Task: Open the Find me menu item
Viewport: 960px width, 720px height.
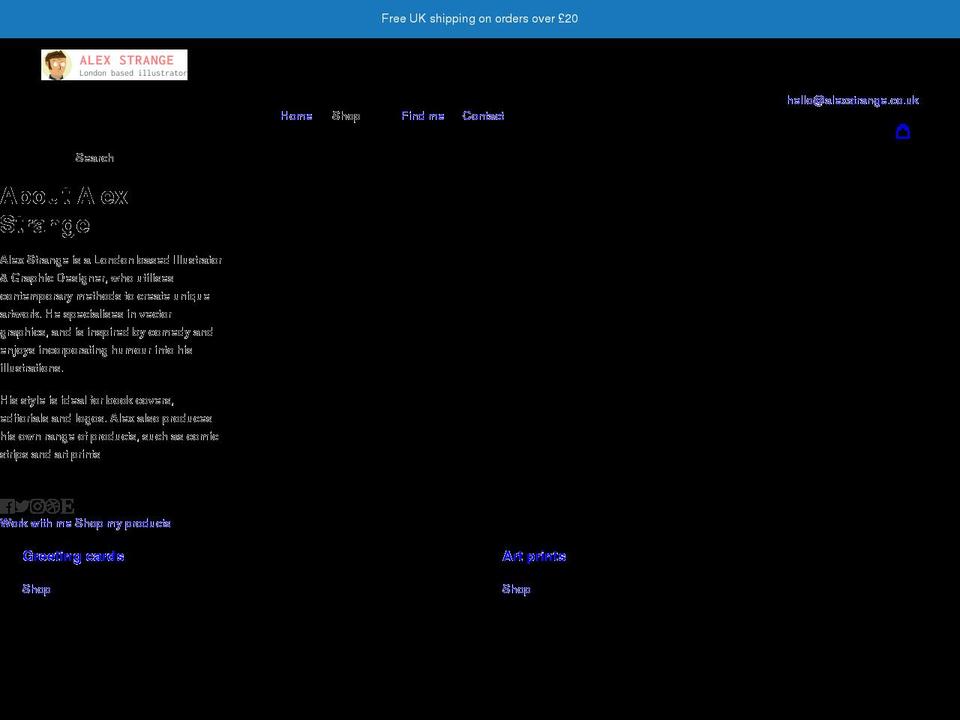Action: [x=422, y=116]
